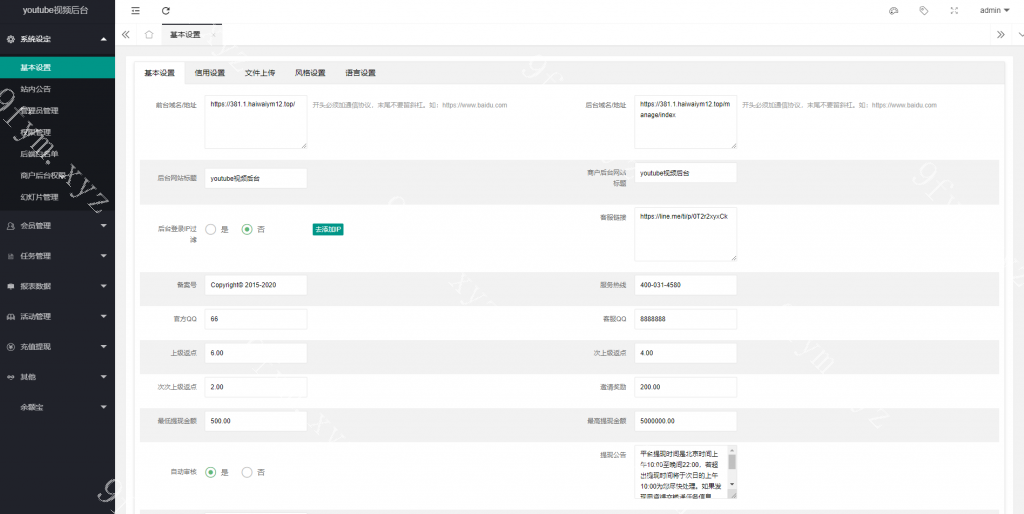
Task: Switch to the 信用设置 tab
Action: 210,73
